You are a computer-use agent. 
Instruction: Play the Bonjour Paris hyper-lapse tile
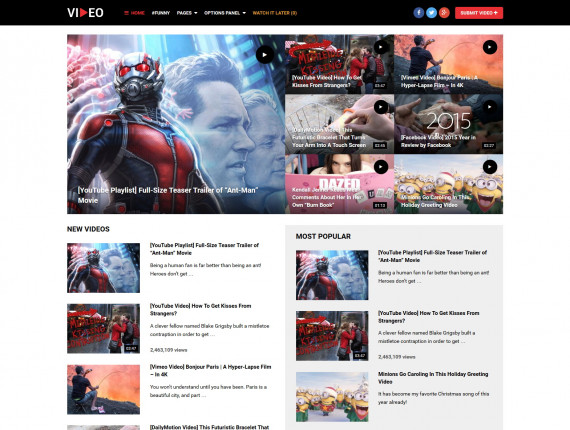pyautogui.click(x=490, y=47)
